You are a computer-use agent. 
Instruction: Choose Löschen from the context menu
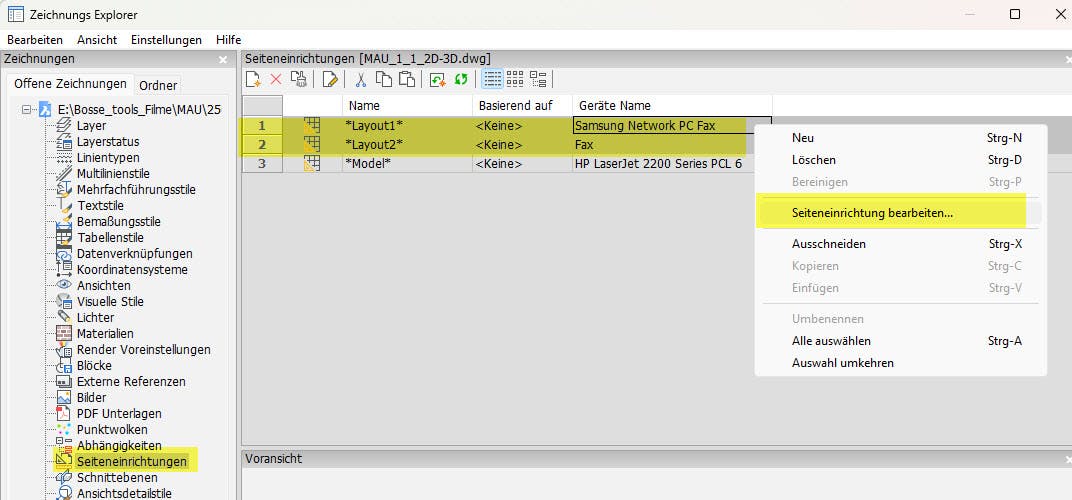pos(900,160)
